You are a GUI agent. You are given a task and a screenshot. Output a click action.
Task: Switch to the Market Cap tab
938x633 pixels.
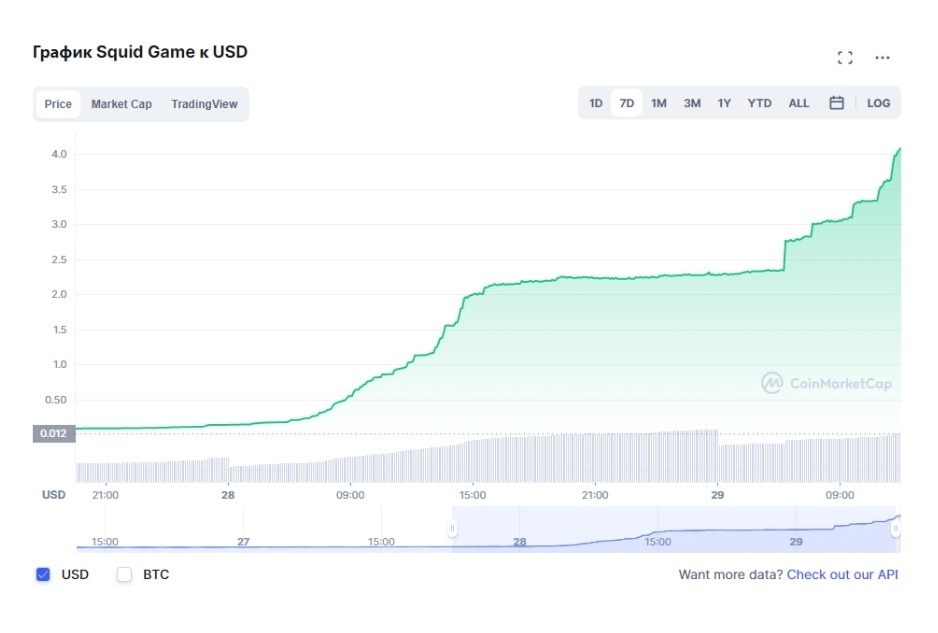point(121,104)
